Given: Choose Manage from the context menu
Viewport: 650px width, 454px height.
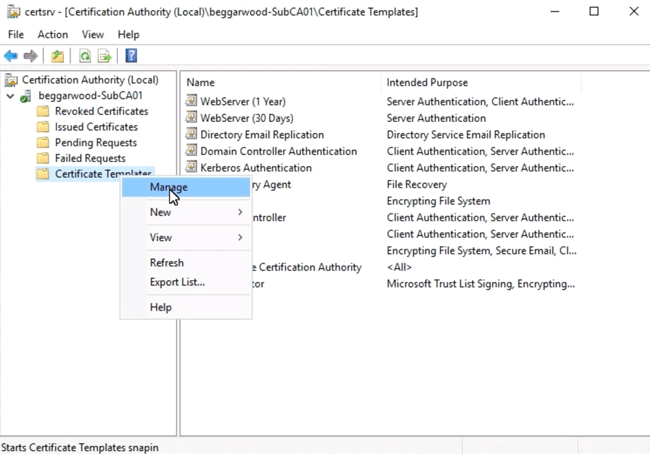Looking at the screenshot, I should (x=186, y=187).
